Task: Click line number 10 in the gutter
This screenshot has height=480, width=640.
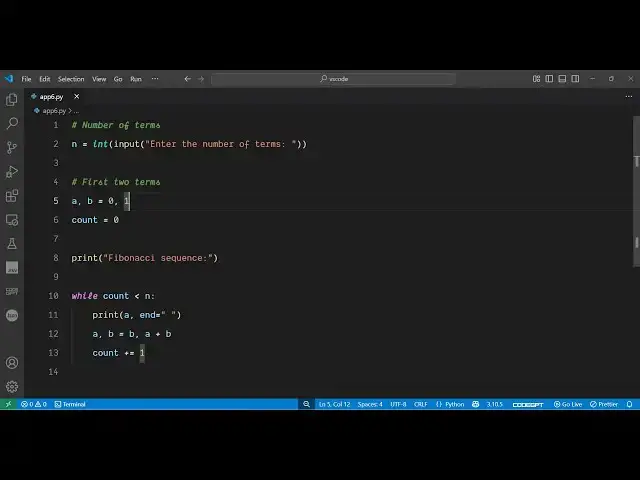Action: click(53, 296)
